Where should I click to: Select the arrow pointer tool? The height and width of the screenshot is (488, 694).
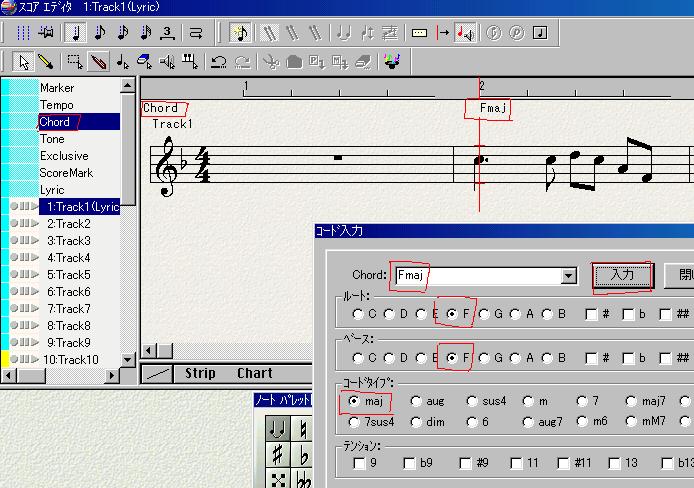tap(23, 61)
